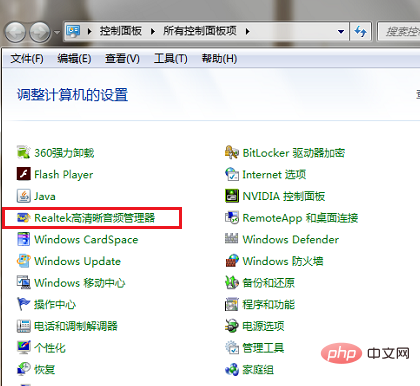Open 家庭组 link text
This screenshot has width=420, height=386.
pos(258,369)
